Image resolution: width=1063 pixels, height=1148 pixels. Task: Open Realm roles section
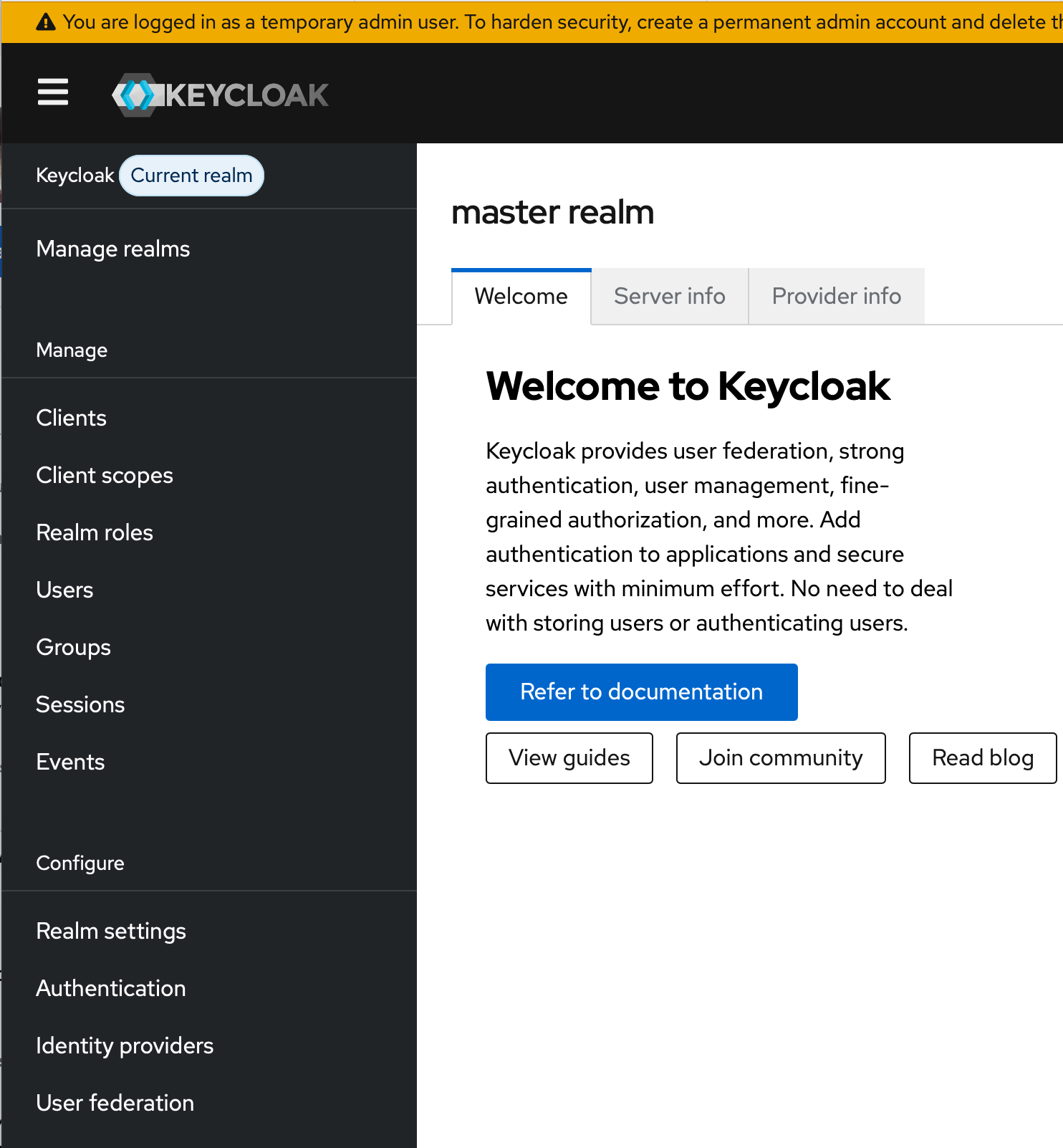tap(95, 532)
